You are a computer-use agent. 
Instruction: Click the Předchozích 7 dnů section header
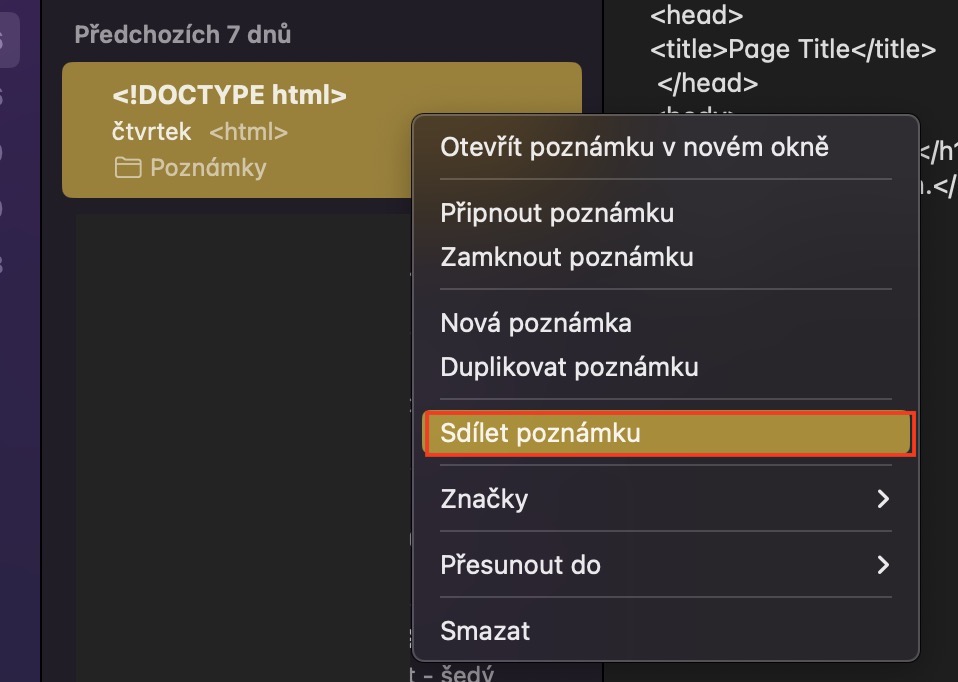click(183, 35)
